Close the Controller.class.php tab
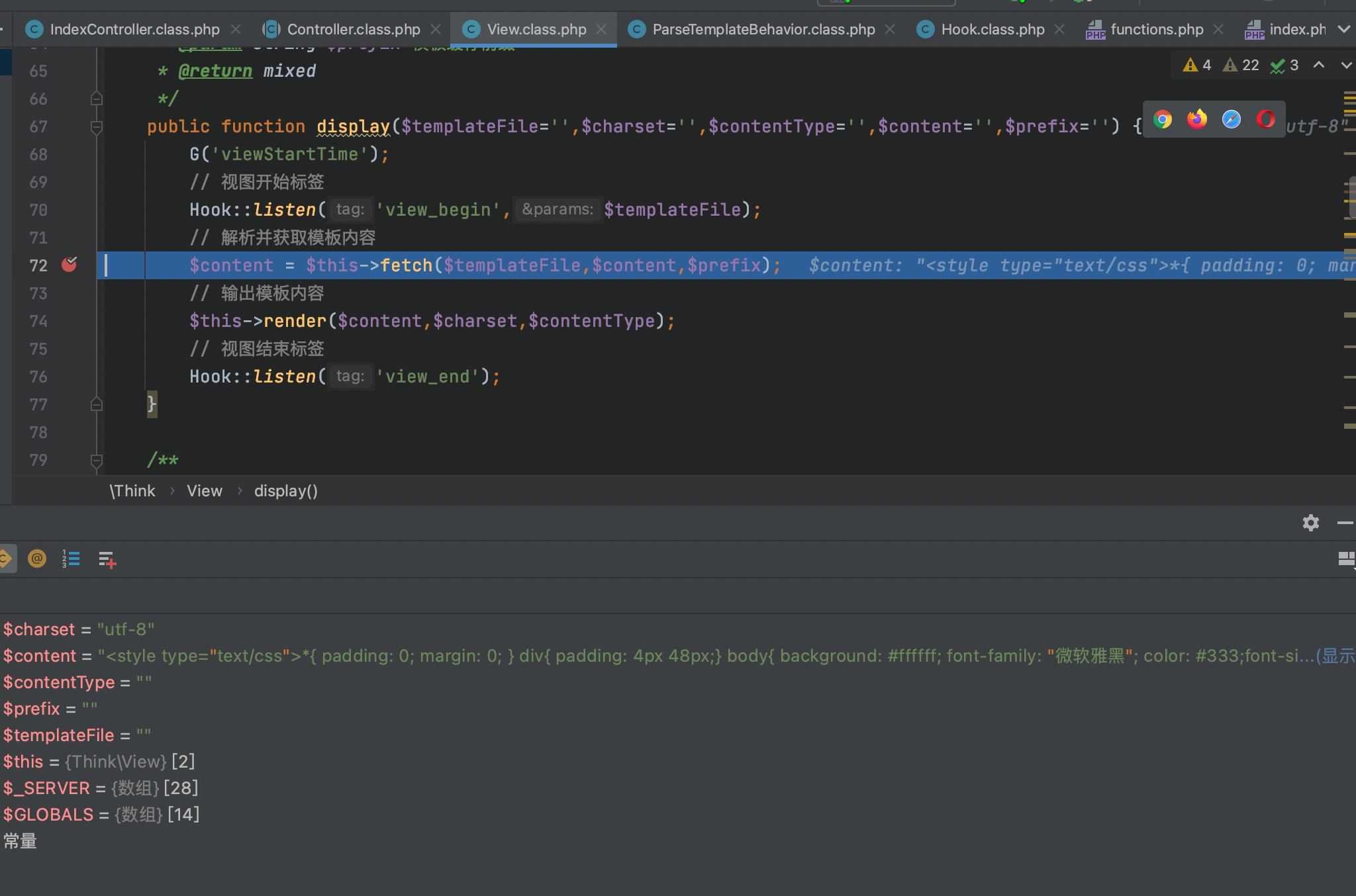 (436, 30)
